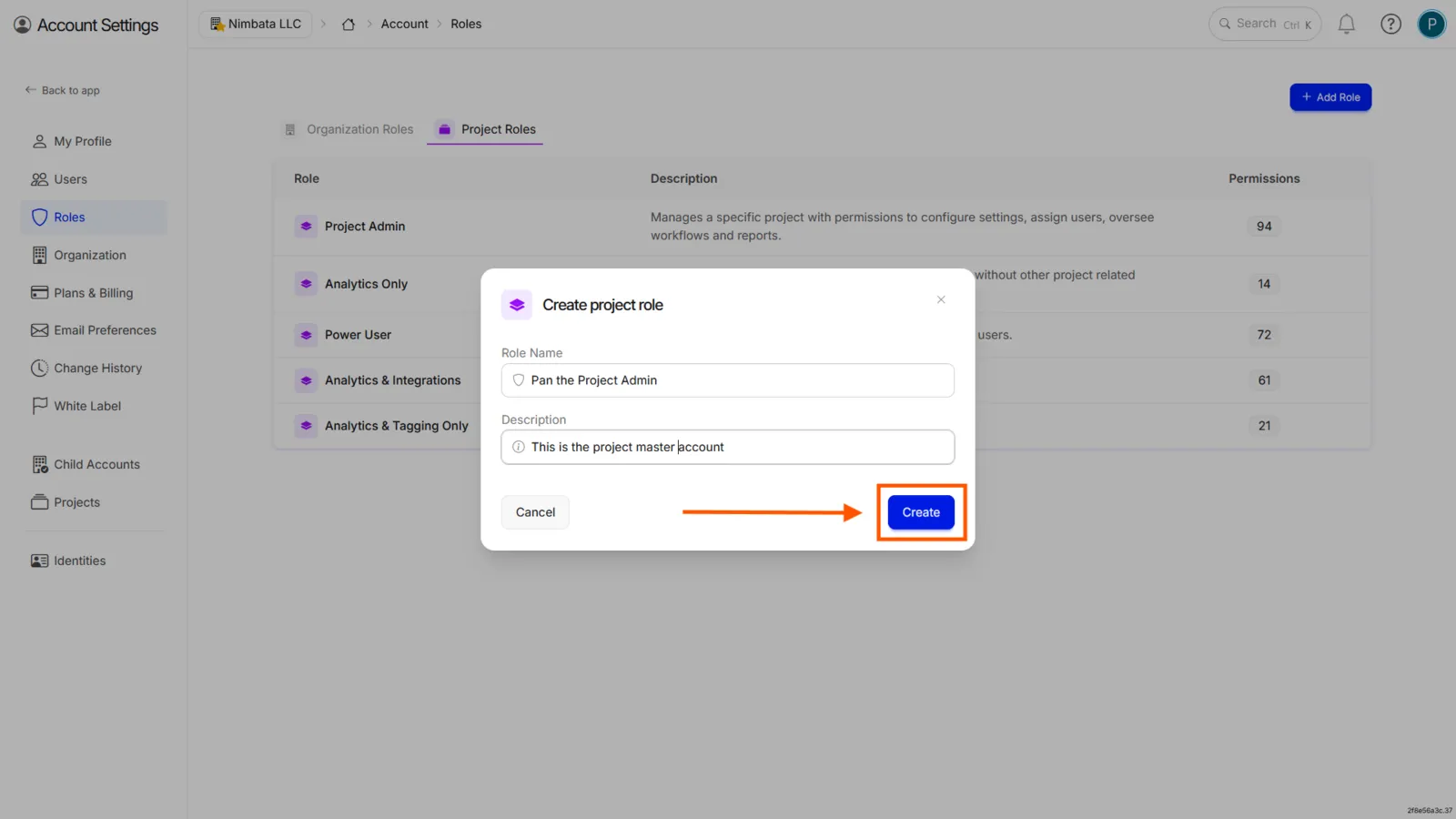Click the 21 permissions badge
The width and height of the screenshot is (1456, 819).
pyautogui.click(x=1264, y=426)
